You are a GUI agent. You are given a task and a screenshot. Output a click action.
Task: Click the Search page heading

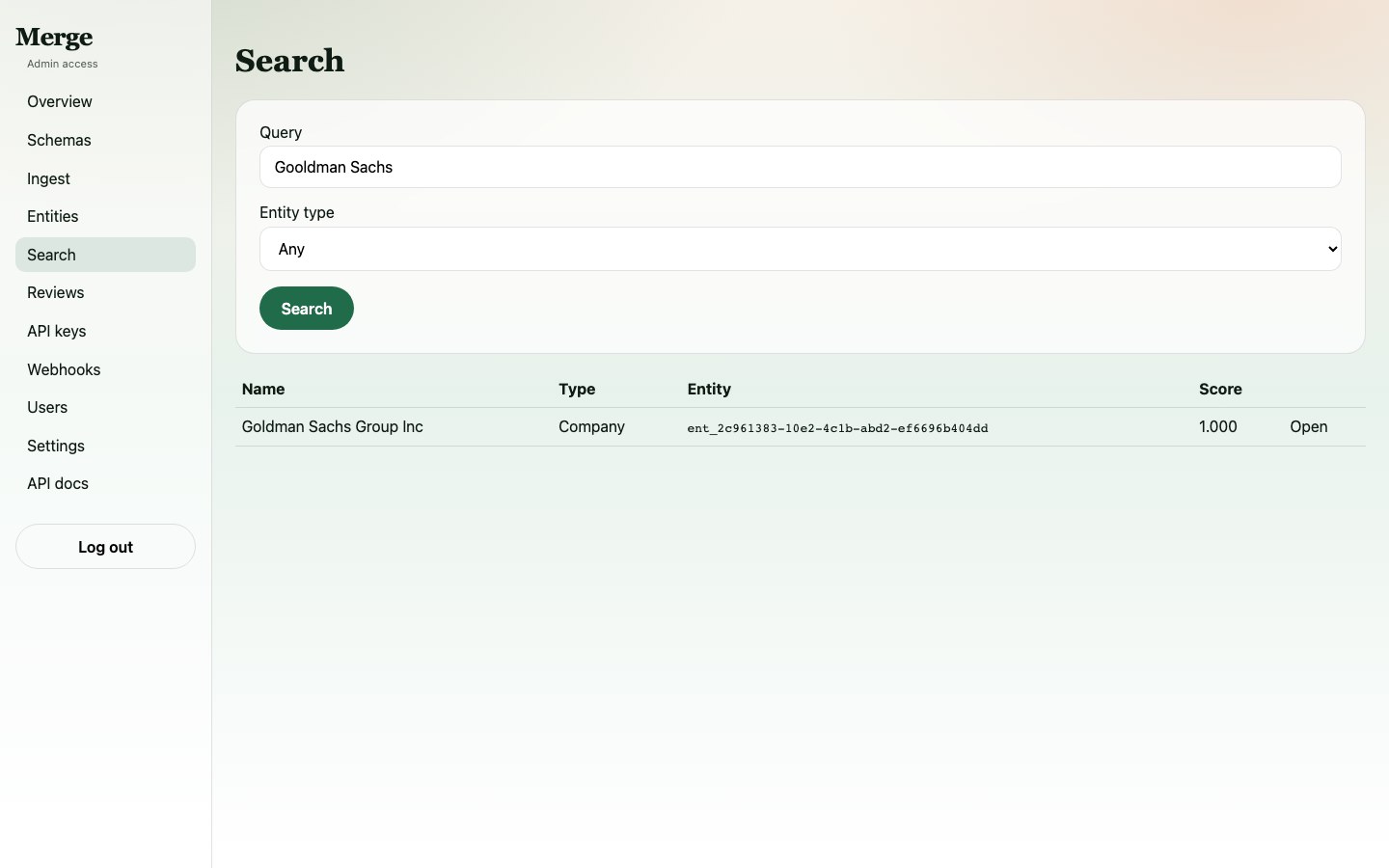290,61
